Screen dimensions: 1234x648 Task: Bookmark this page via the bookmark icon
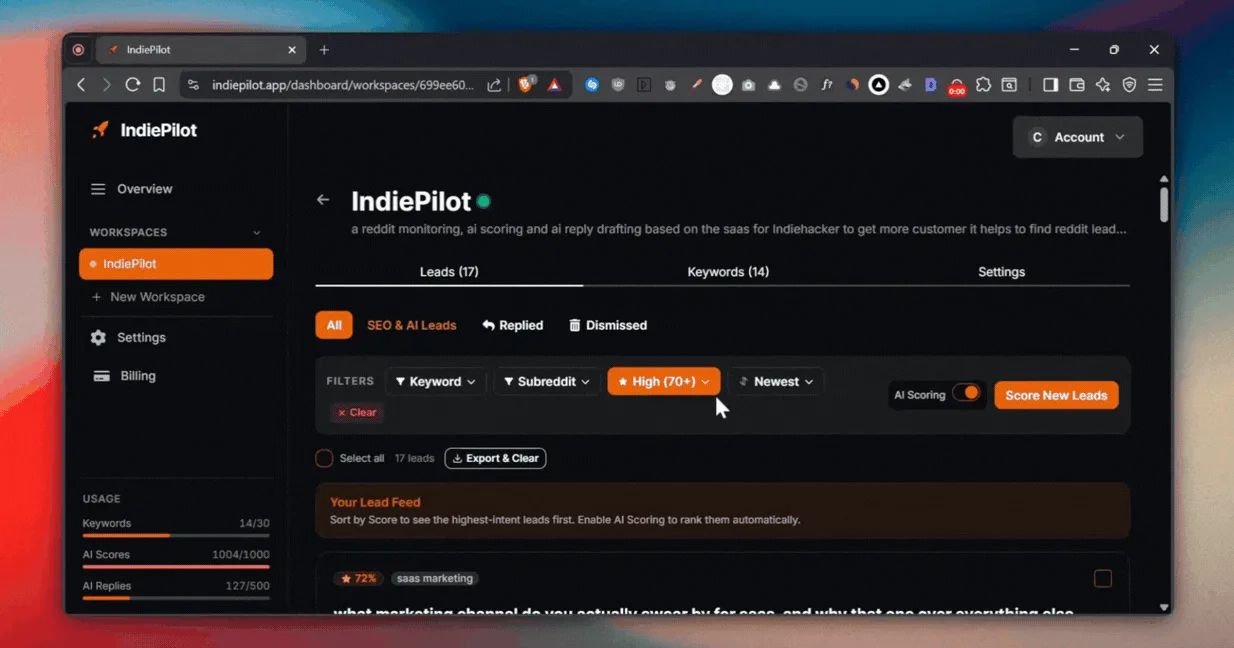coord(159,85)
